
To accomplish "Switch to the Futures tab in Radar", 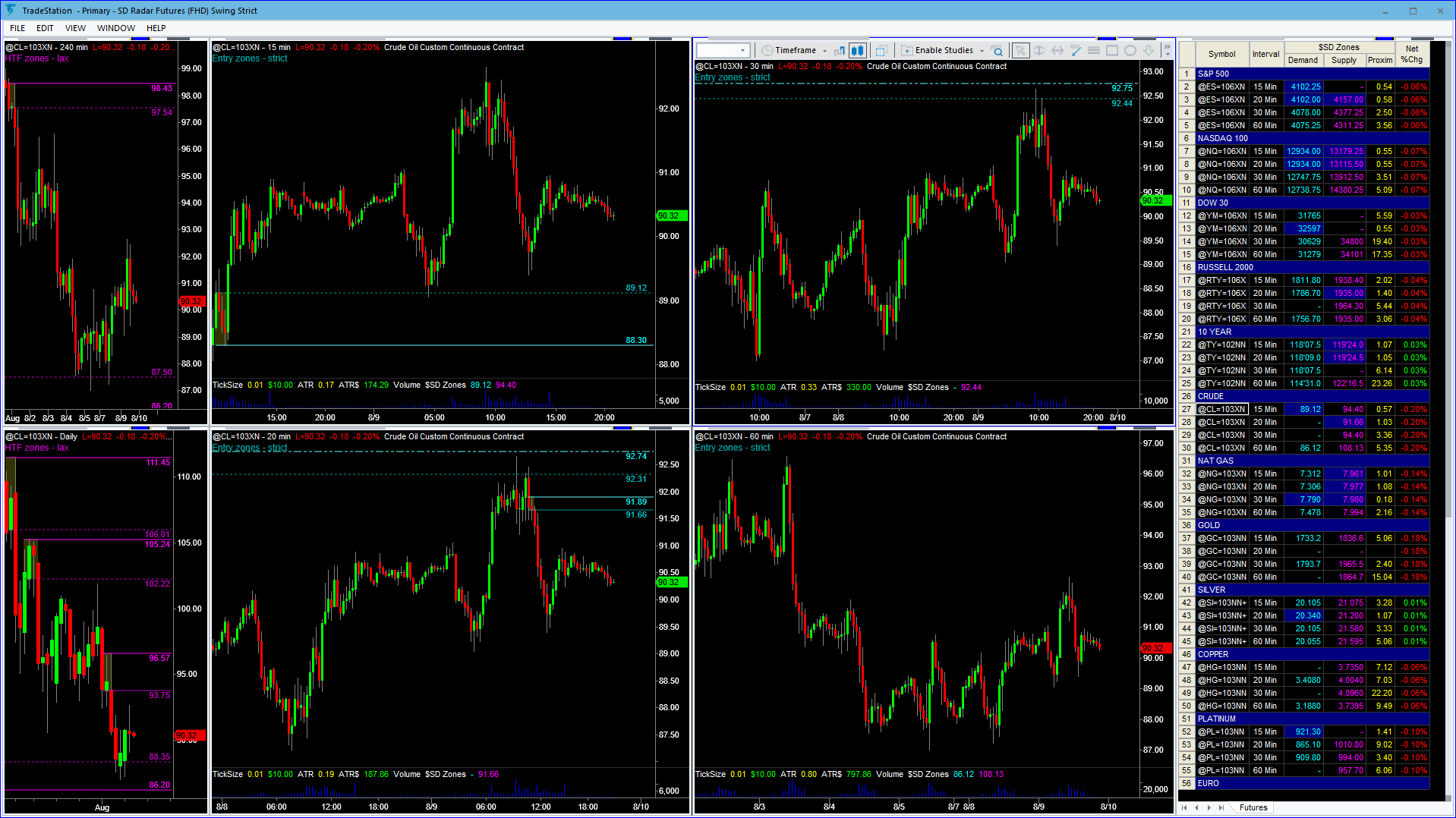I will click(x=1253, y=807).
